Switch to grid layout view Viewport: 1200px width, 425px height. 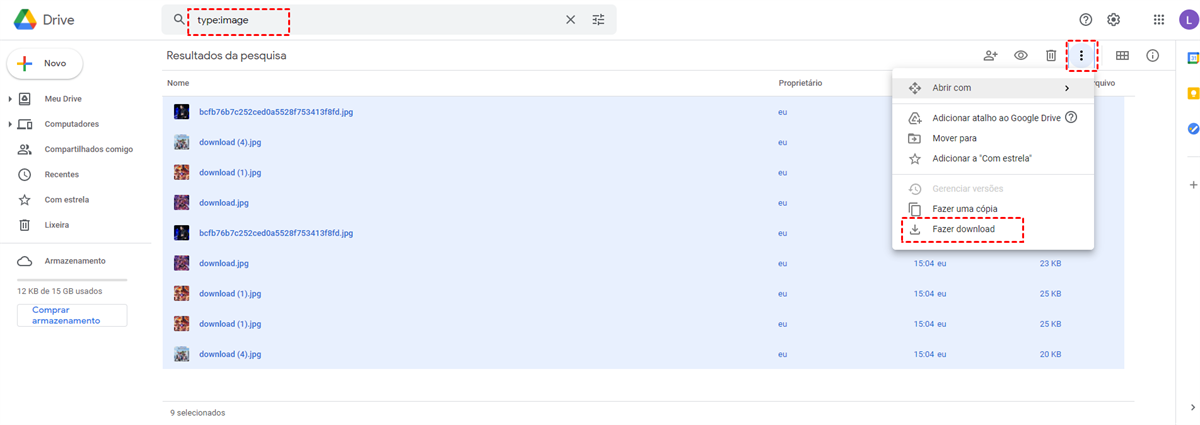click(x=1123, y=56)
